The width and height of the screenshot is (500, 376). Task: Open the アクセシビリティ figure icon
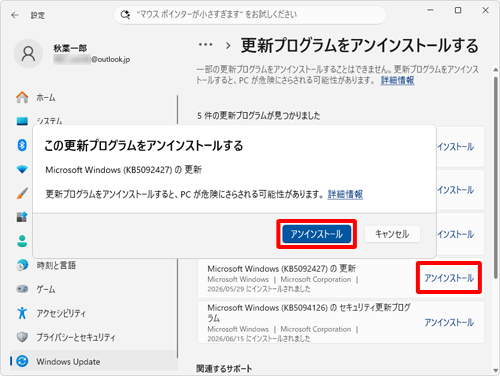coord(22,313)
